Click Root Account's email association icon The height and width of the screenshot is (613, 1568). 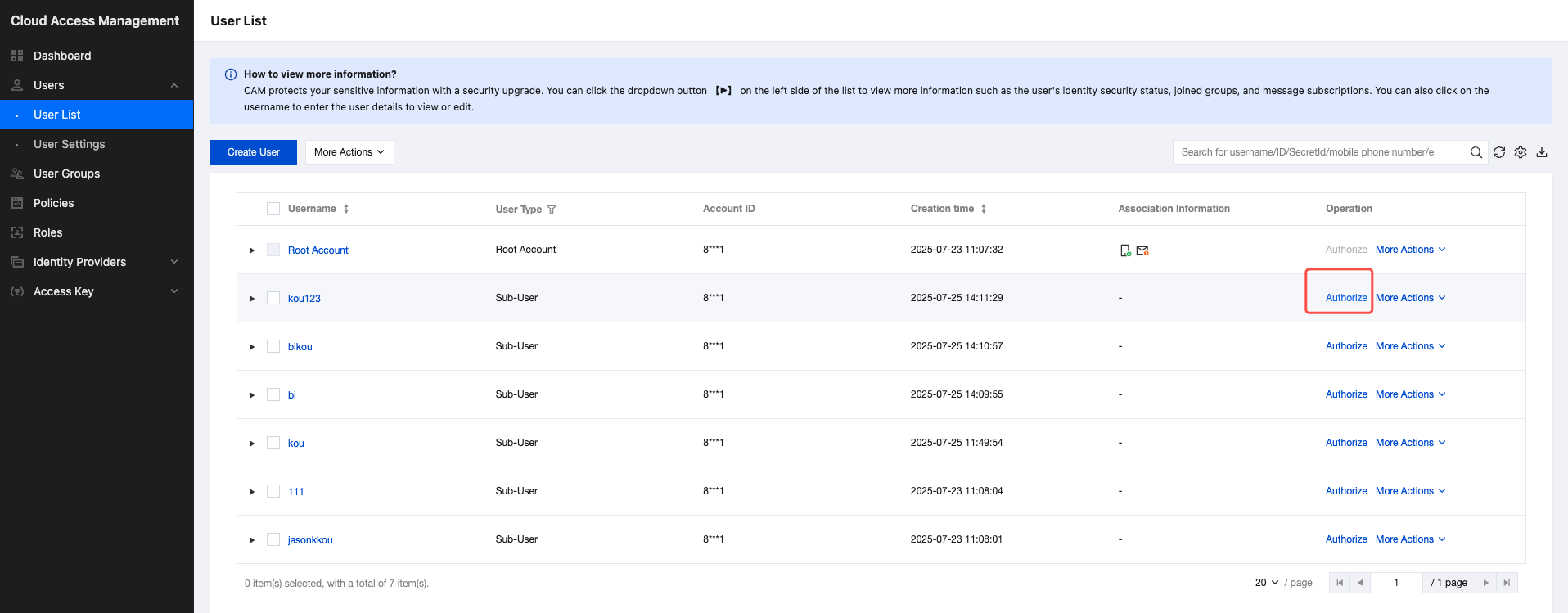pos(1142,250)
